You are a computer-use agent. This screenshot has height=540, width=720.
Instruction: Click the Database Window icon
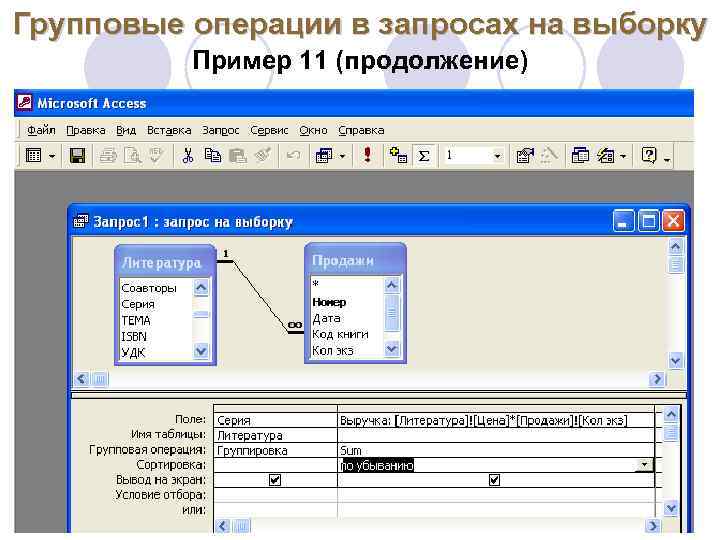pos(580,156)
